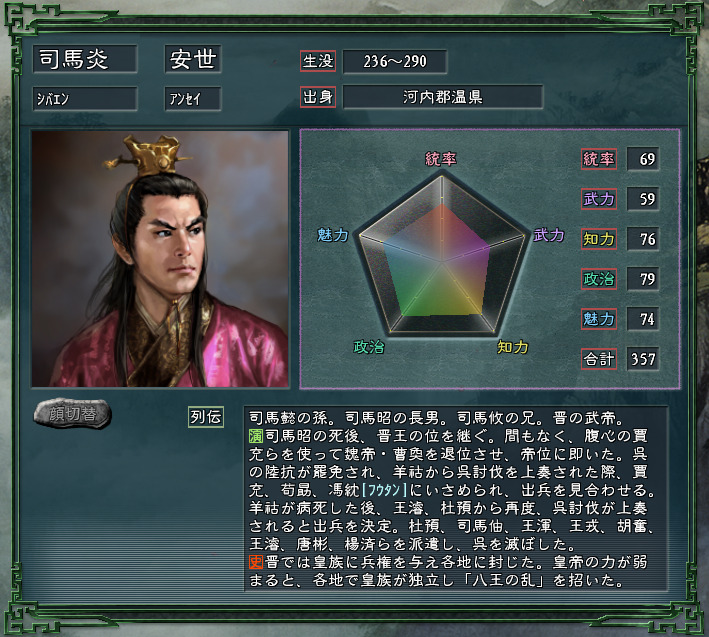The image size is (709, 637).
Task: Click the pentagon radar chart center
Action: (442, 261)
